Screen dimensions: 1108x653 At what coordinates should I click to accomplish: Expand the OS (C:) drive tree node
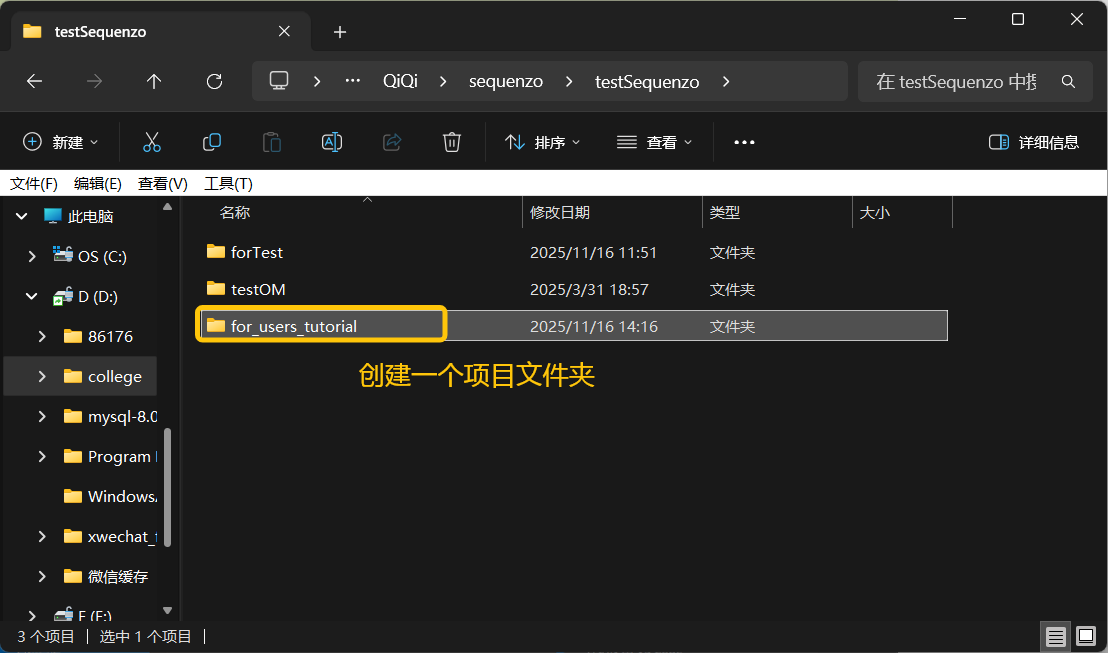(32, 256)
